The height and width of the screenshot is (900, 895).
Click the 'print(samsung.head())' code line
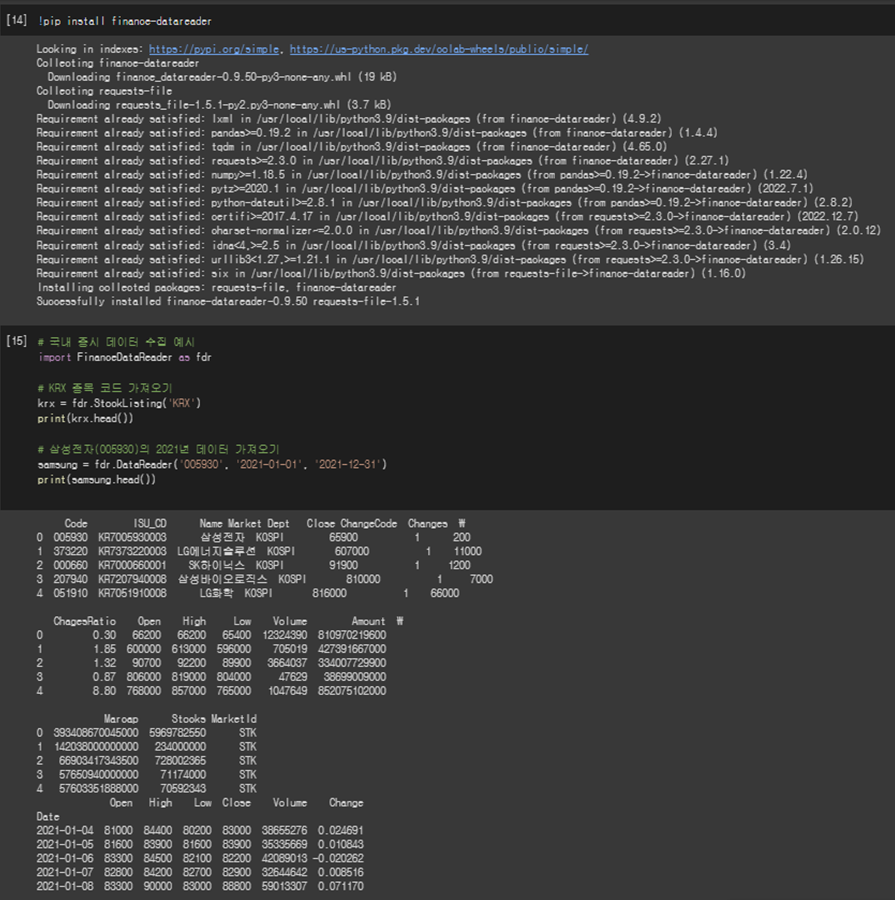coord(96,479)
